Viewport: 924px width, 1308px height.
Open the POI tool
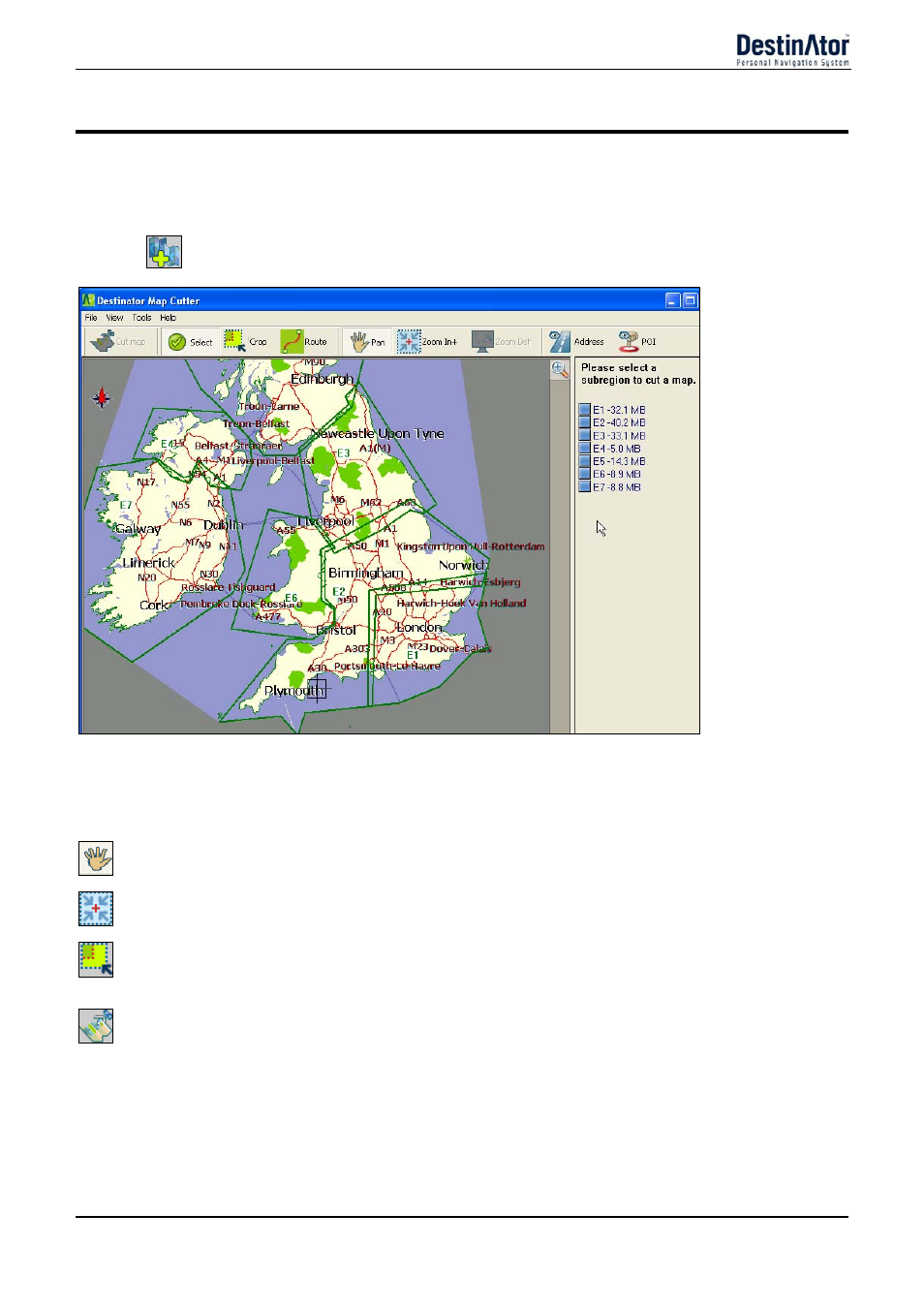click(637, 342)
